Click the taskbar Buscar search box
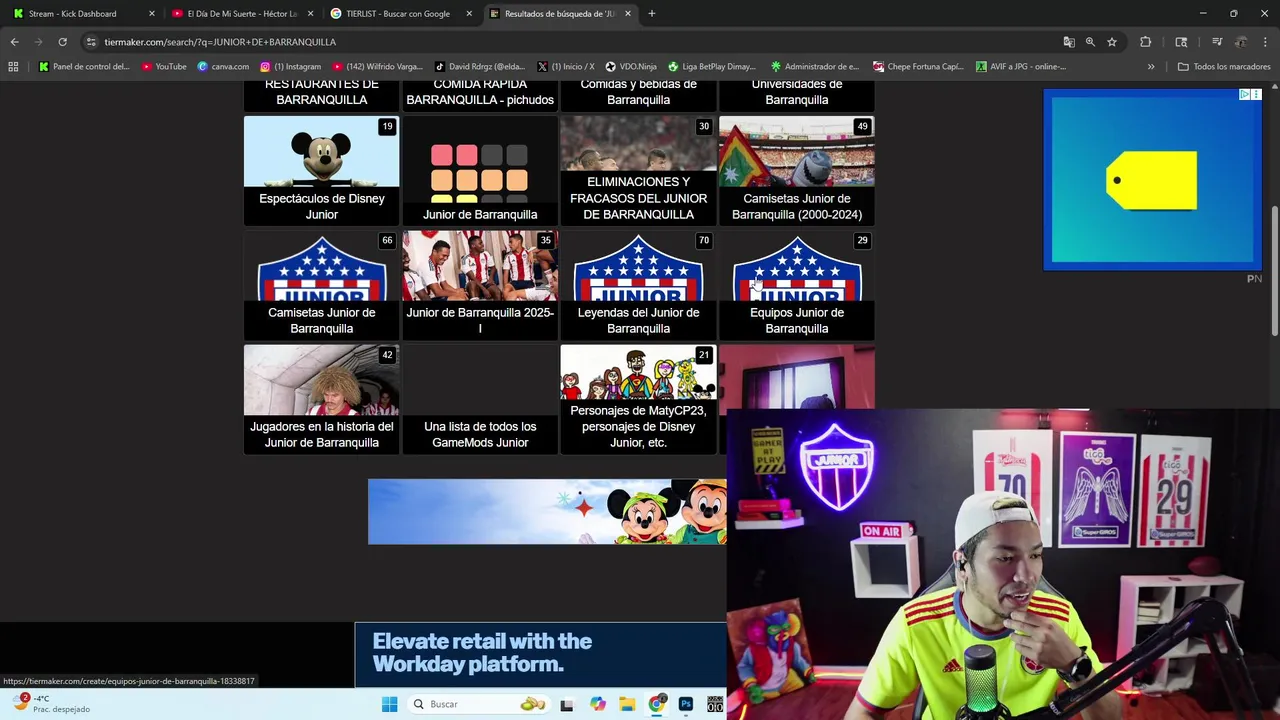This screenshot has height=720, width=1280. tap(477, 704)
